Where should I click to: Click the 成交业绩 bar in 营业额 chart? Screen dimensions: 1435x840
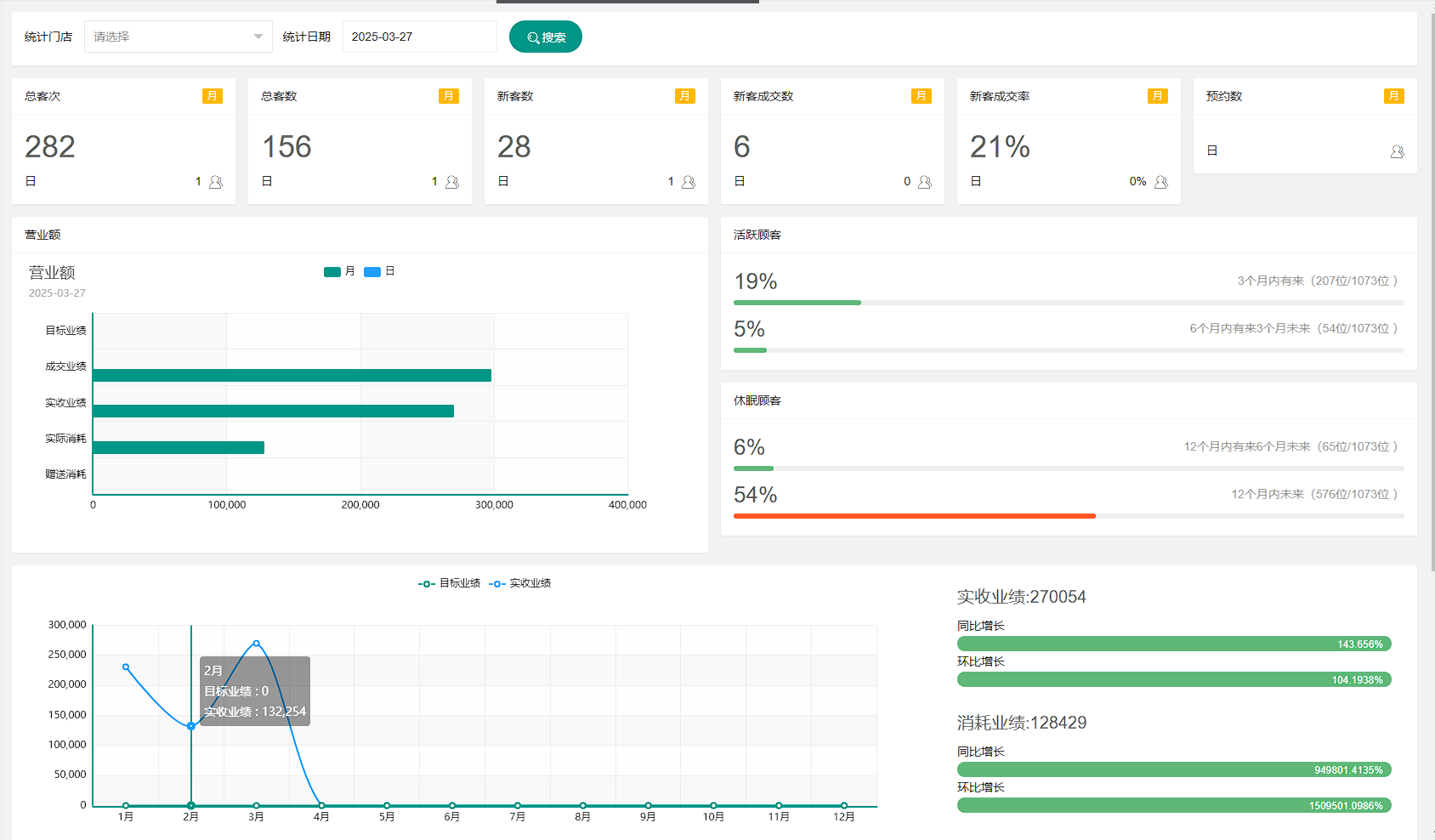point(292,375)
